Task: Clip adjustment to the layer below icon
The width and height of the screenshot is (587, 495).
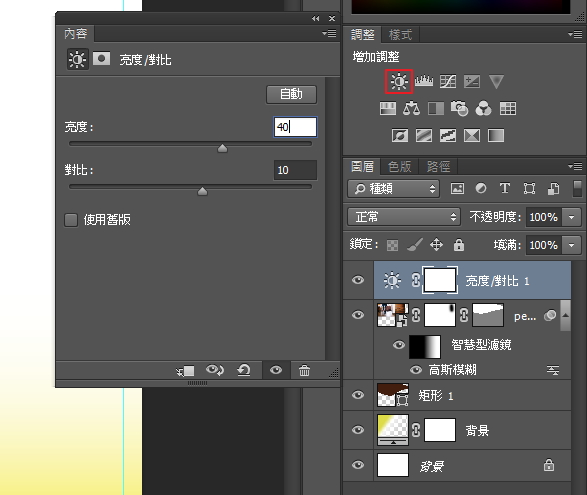Action: point(185,371)
